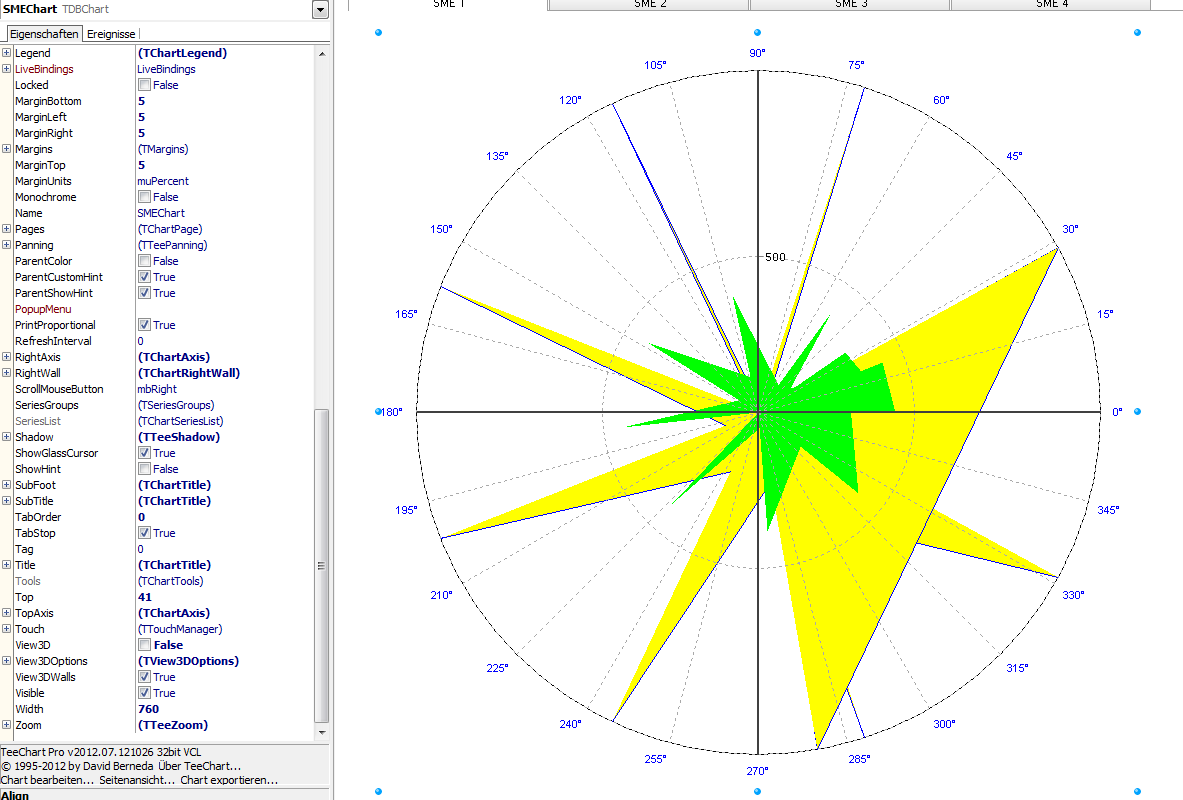Viewport: 1183px width, 800px height.
Task: Toggle the Locked checkbox
Action: tap(144, 85)
